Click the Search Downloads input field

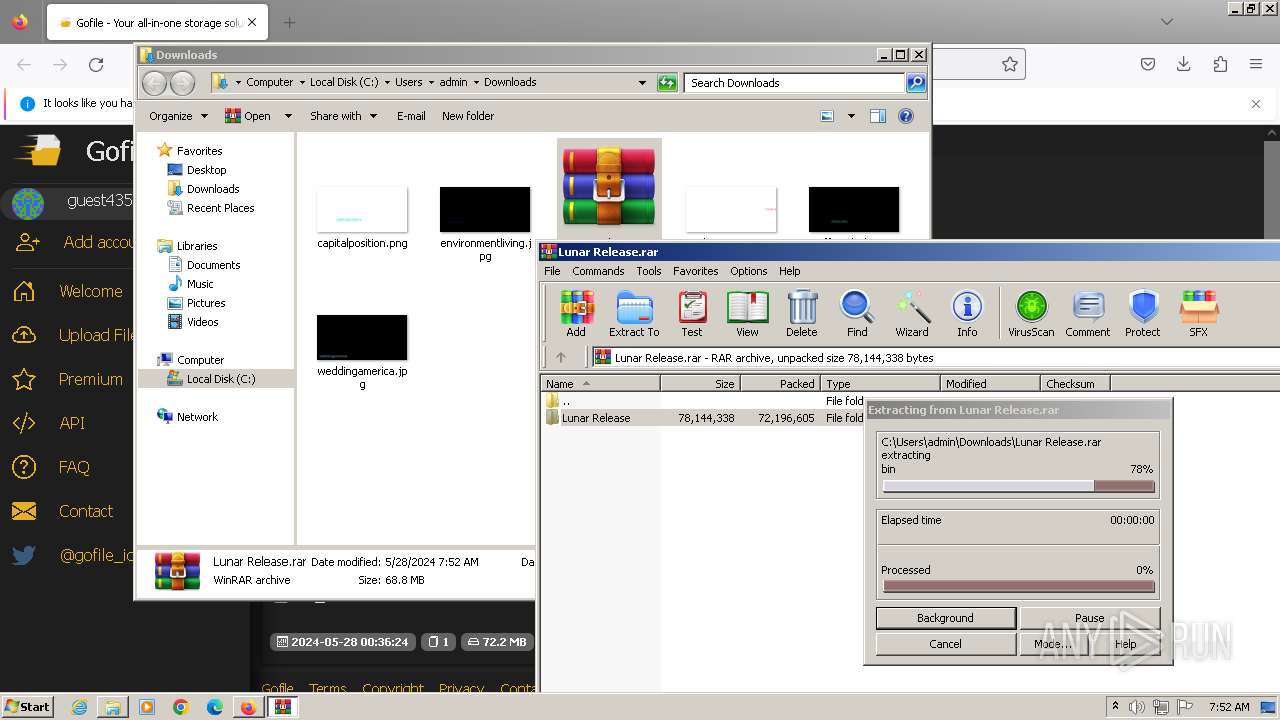[x=795, y=83]
